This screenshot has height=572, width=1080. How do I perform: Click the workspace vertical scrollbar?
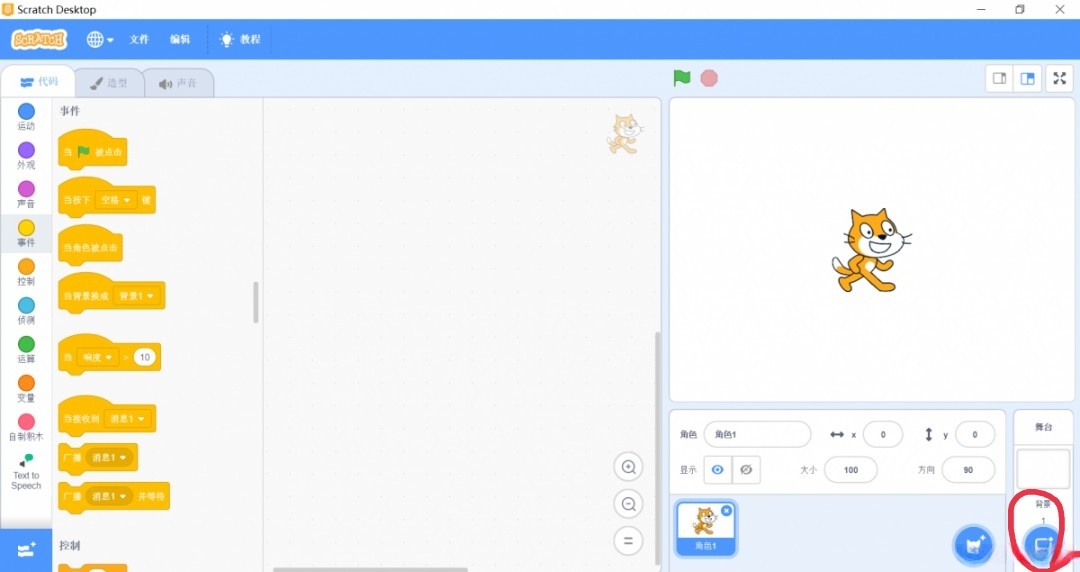657,448
